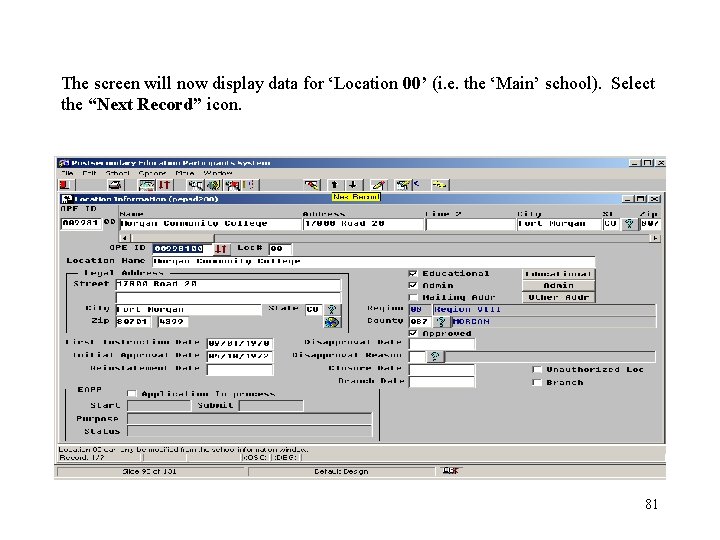Select the Previous Record up-arrow icon

[x=334, y=185]
